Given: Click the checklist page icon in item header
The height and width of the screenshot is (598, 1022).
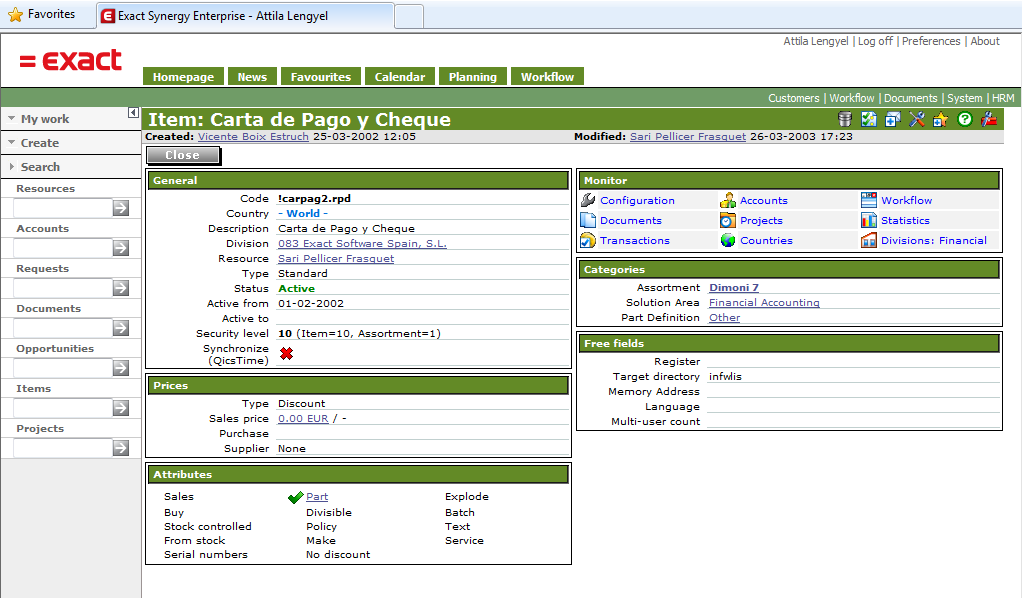Looking at the screenshot, I should (869, 119).
